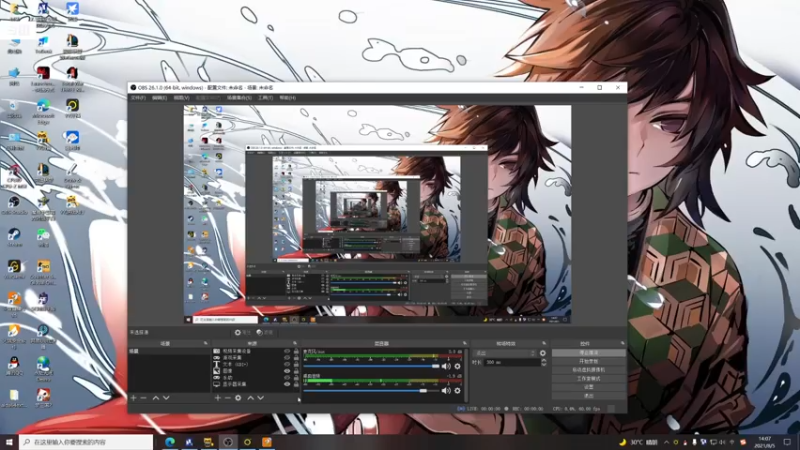The height and width of the screenshot is (450, 800).
Task: Open source filters button in the preview toolbar
Action: click(265, 332)
